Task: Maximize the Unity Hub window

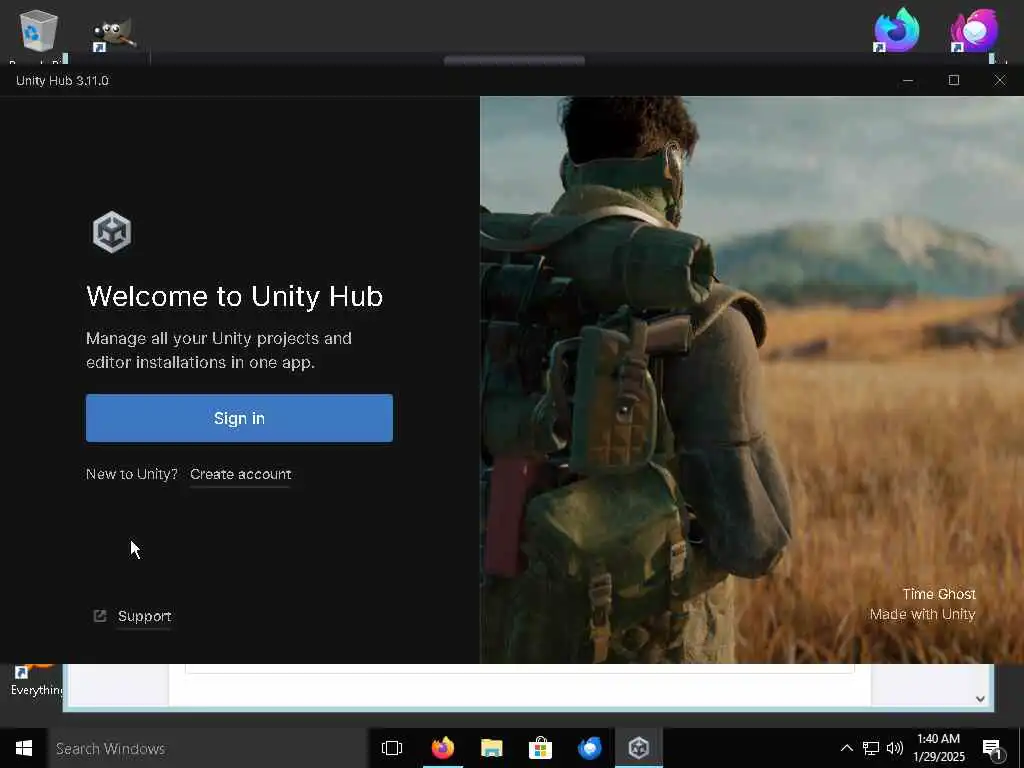Action: [954, 80]
